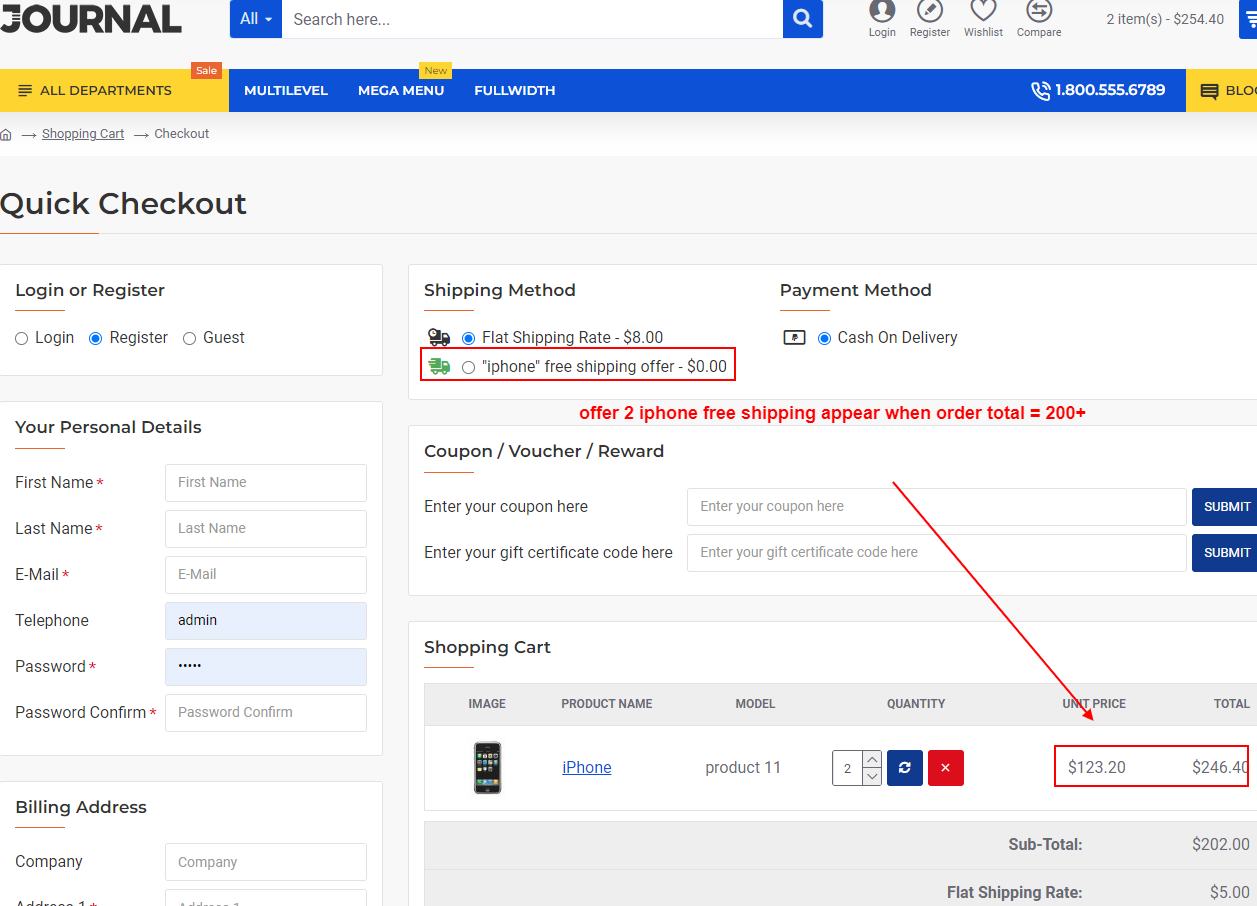Choose Flat Shipping Rate - $8.00
Image resolution: width=1257 pixels, height=906 pixels.
click(x=469, y=339)
